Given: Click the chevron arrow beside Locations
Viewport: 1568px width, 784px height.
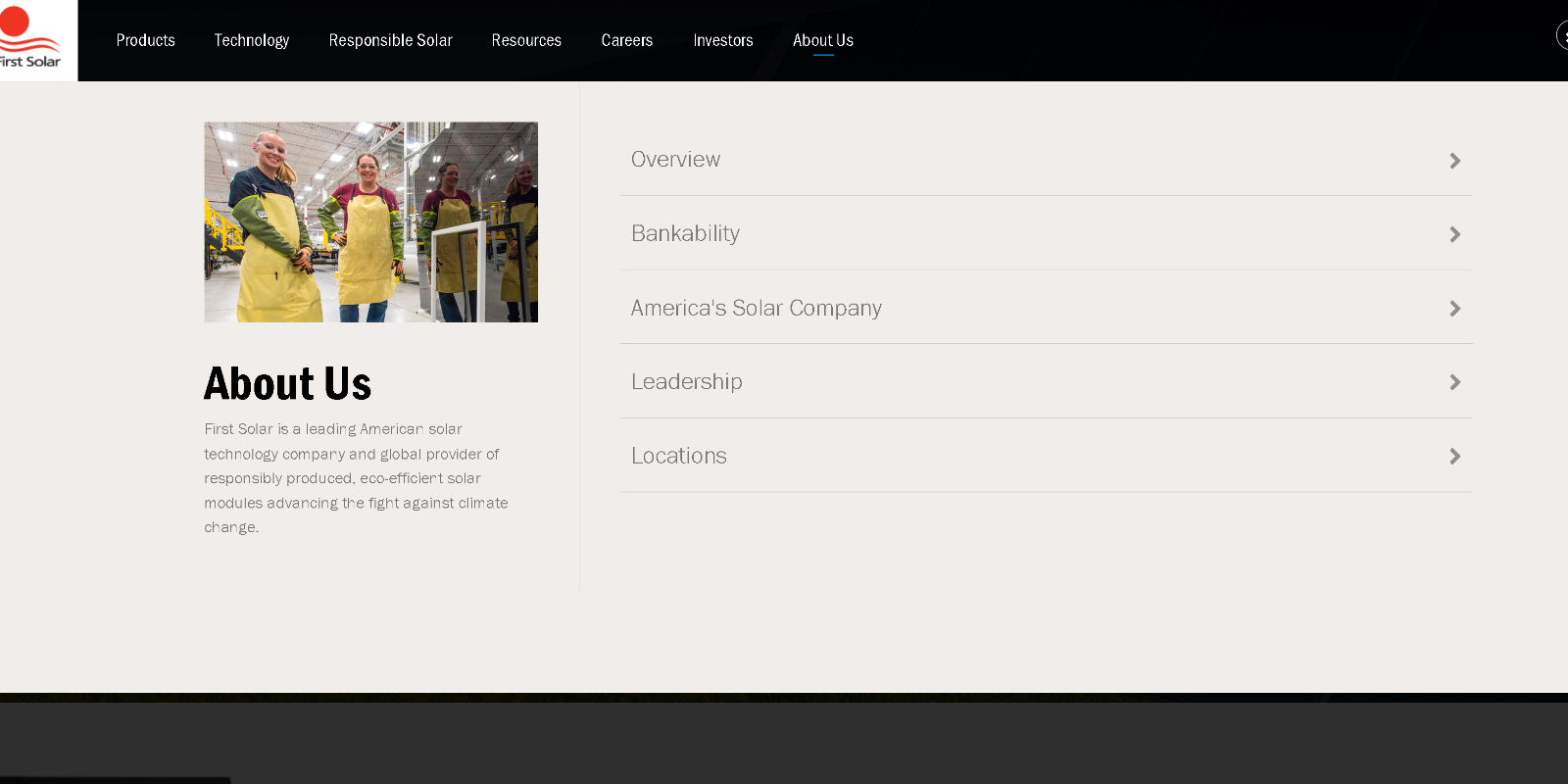Looking at the screenshot, I should [x=1455, y=457].
